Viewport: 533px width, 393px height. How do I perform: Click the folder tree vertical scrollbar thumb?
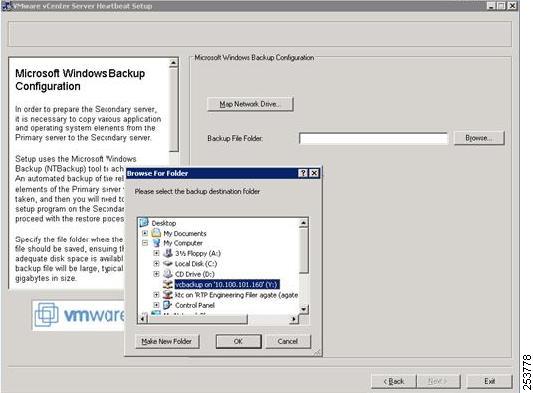(303, 250)
